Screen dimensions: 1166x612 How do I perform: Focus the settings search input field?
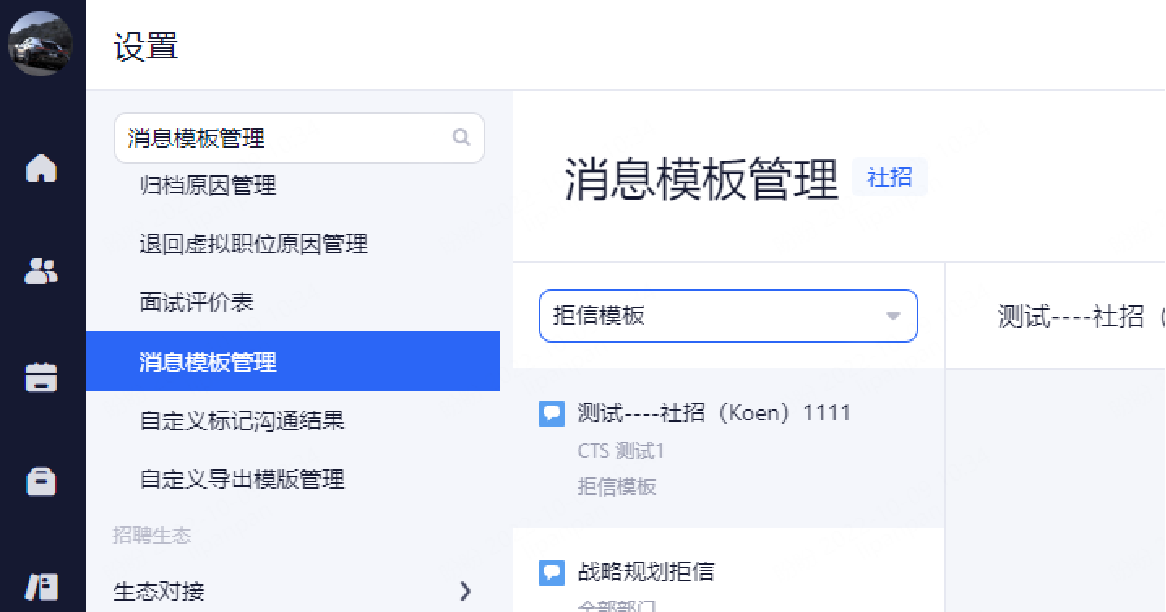(x=300, y=138)
